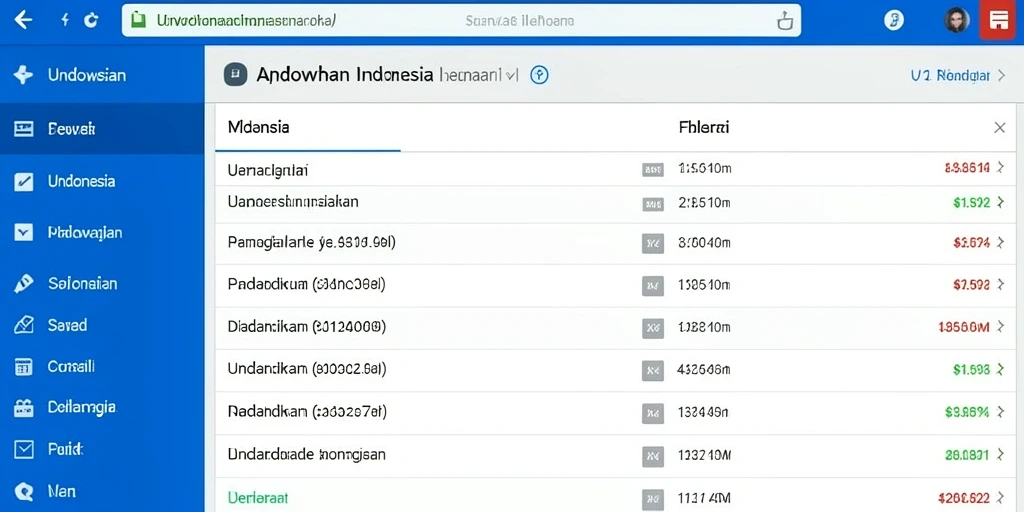Screen dimensions: 1024x512
Task: Go back with the browser back arrow
Action: [23, 20]
